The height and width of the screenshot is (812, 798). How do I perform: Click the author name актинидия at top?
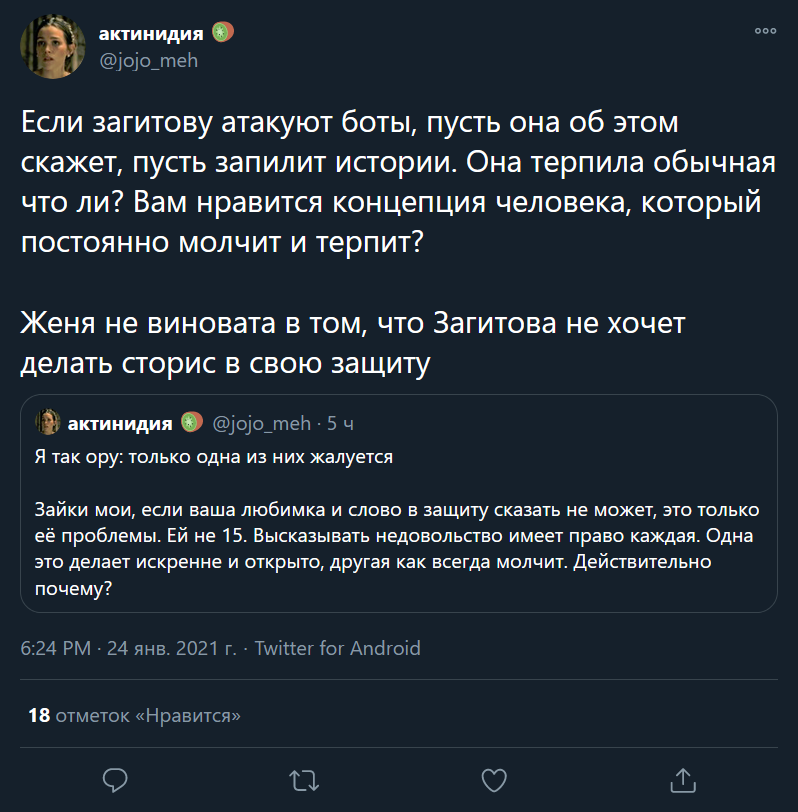pyautogui.click(x=151, y=34)
